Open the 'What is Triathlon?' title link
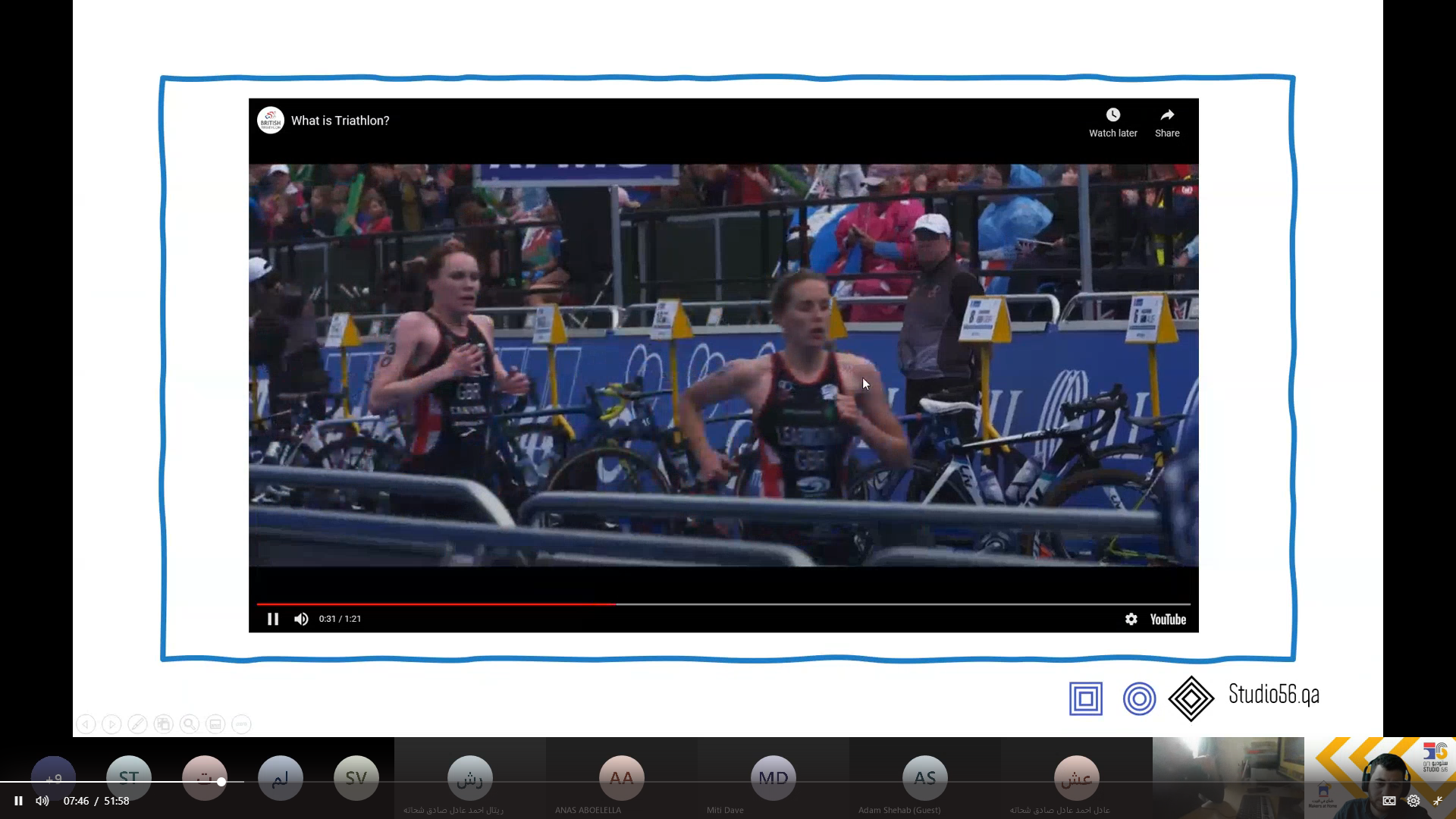This screenshot has width=1456, height=819. 340,121
